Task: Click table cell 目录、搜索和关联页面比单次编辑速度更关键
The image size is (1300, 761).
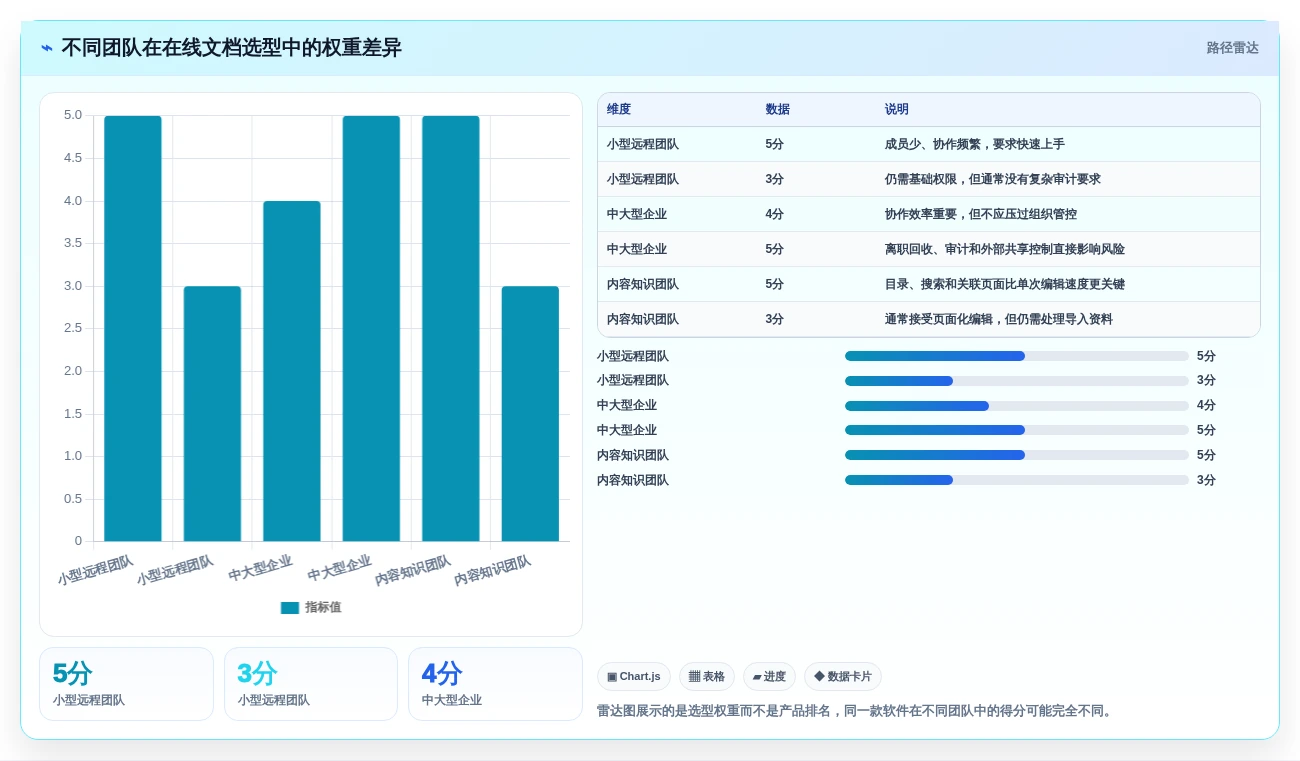Action: tap(1005, 284)
